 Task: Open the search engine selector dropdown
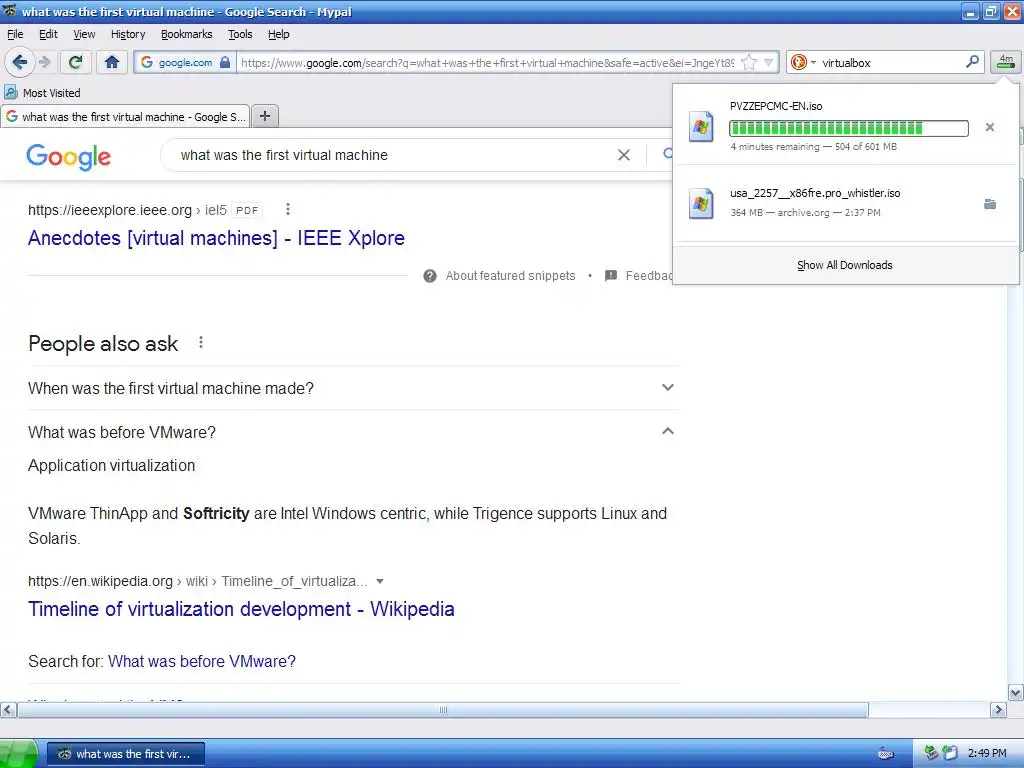point(803,63)
